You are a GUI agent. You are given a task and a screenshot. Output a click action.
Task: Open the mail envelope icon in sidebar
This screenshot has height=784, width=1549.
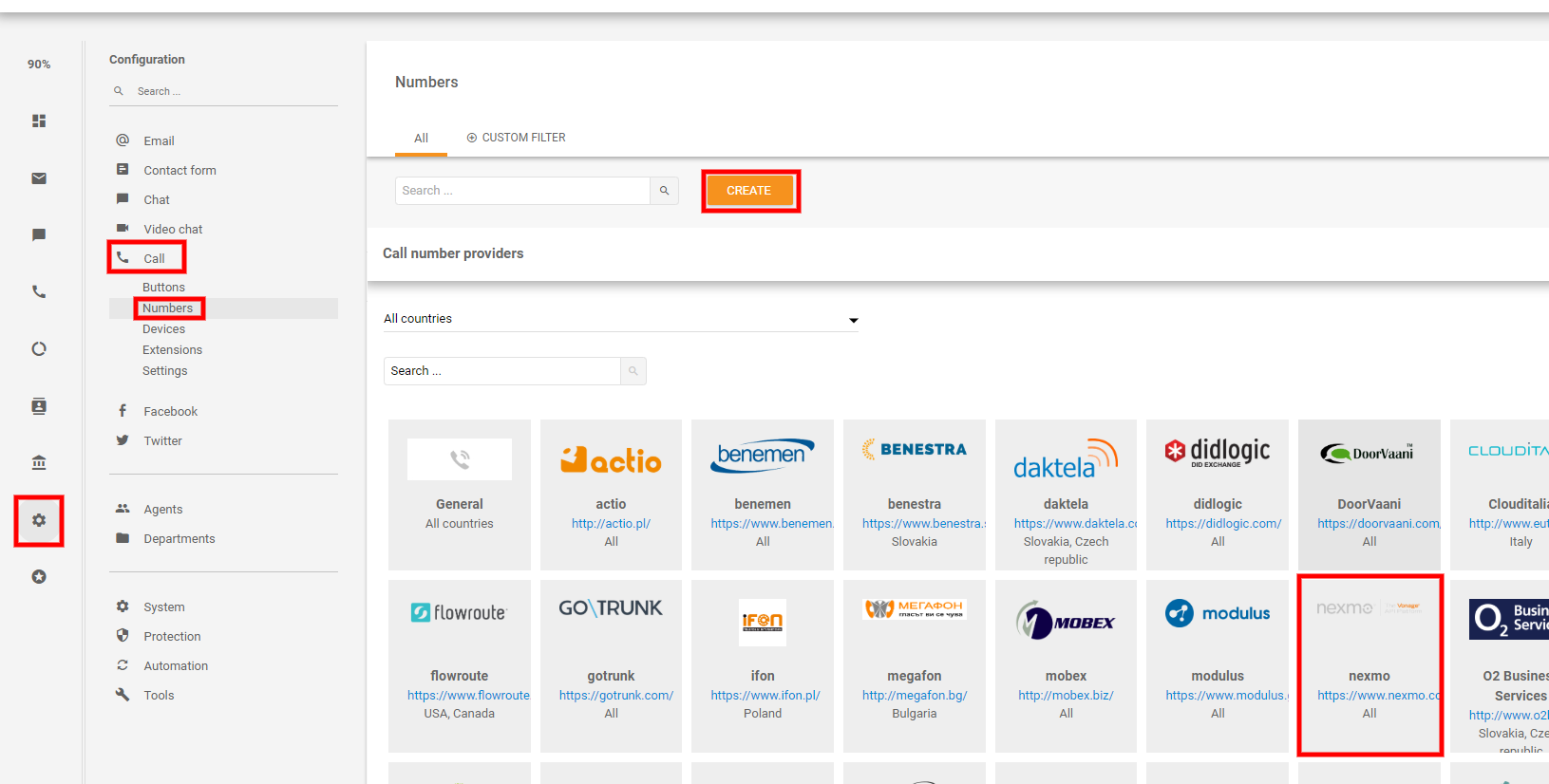pyautogui.click(x=39, y=178)
